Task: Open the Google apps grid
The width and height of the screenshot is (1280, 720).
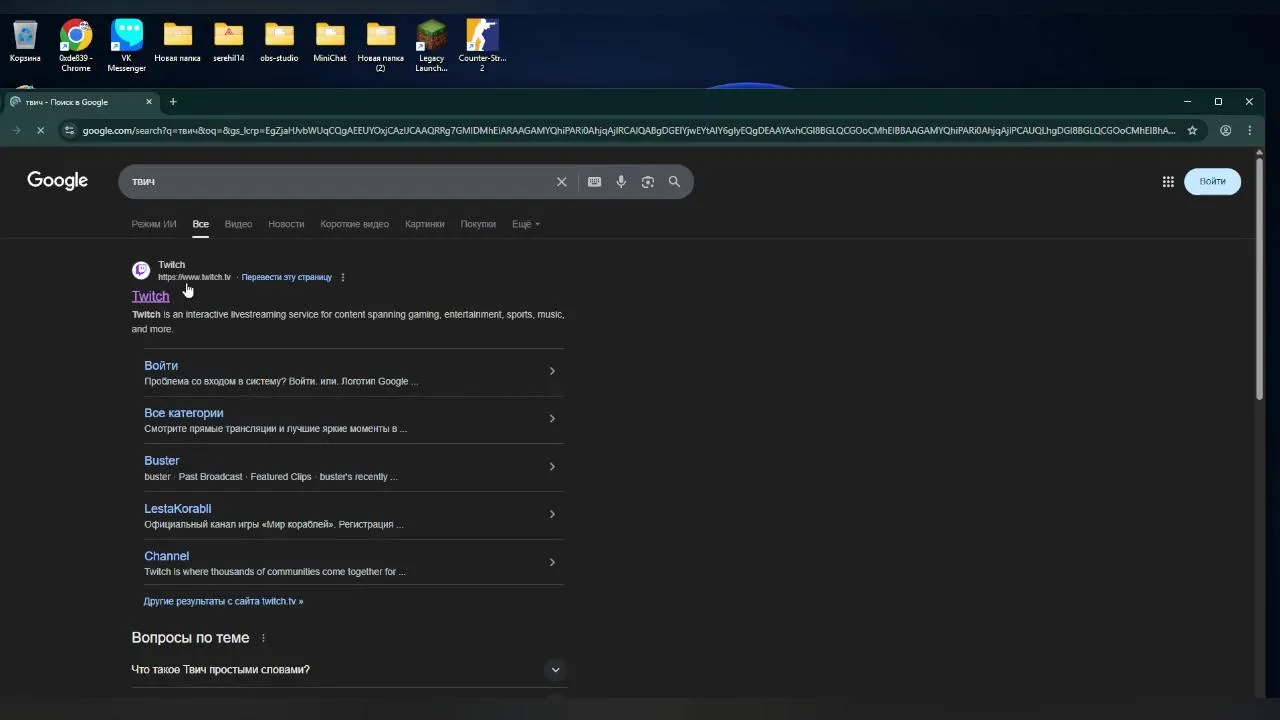Action: point(1168,182)
